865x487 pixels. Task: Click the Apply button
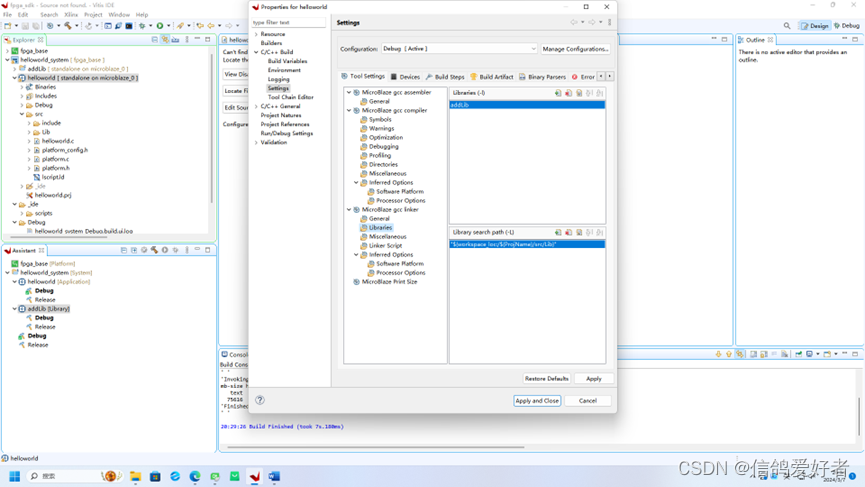pyautogui.click(x=594, y=379)
